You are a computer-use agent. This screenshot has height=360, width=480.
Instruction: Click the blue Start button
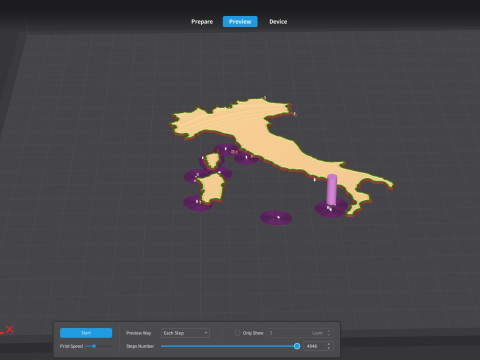point(86,333)
